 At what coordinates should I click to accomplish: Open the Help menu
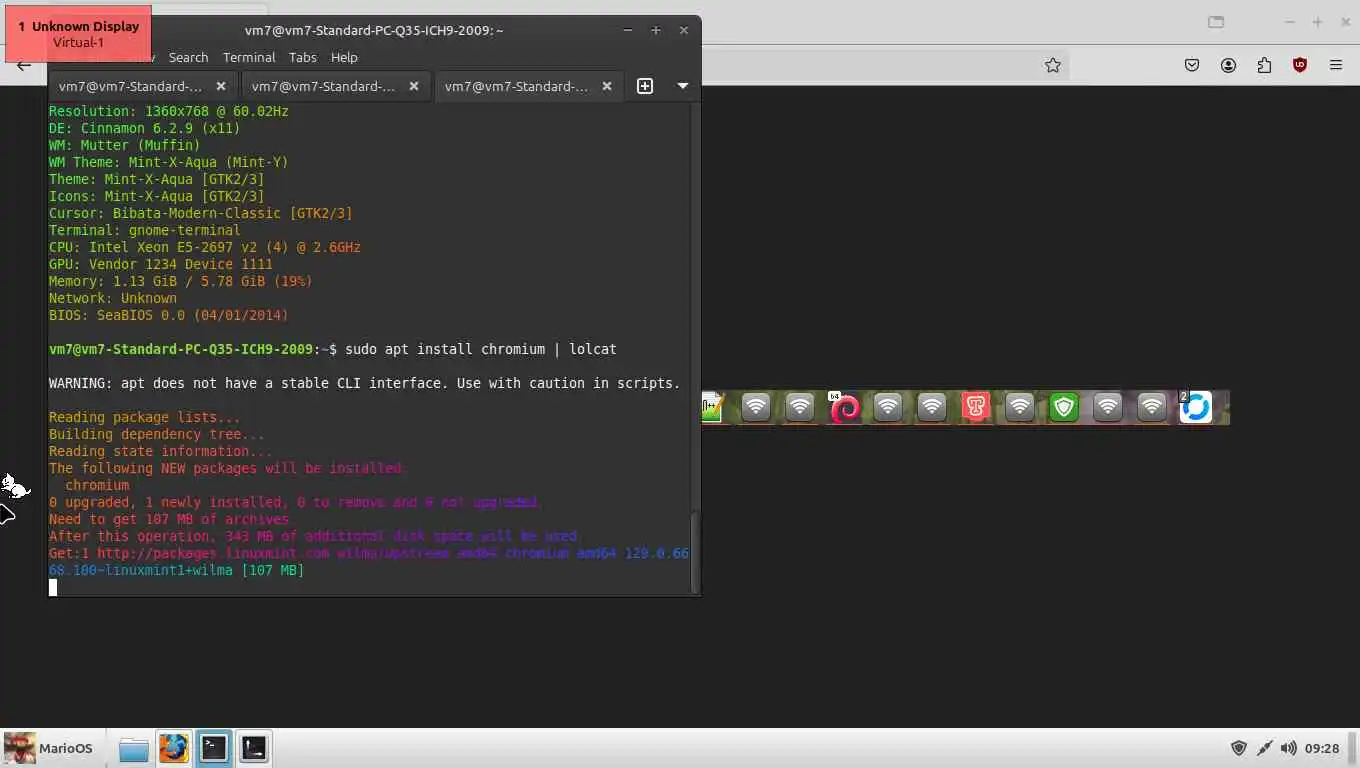point(344,57)
